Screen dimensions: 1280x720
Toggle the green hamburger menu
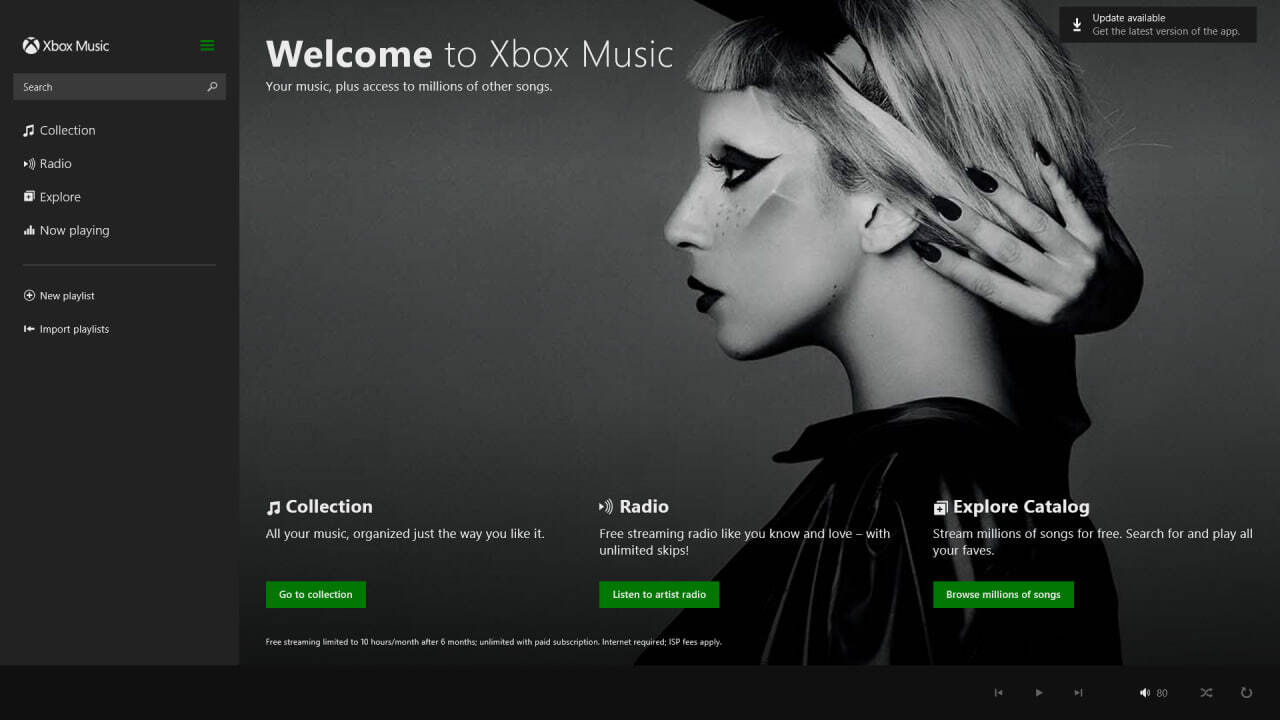click(207, 46)
